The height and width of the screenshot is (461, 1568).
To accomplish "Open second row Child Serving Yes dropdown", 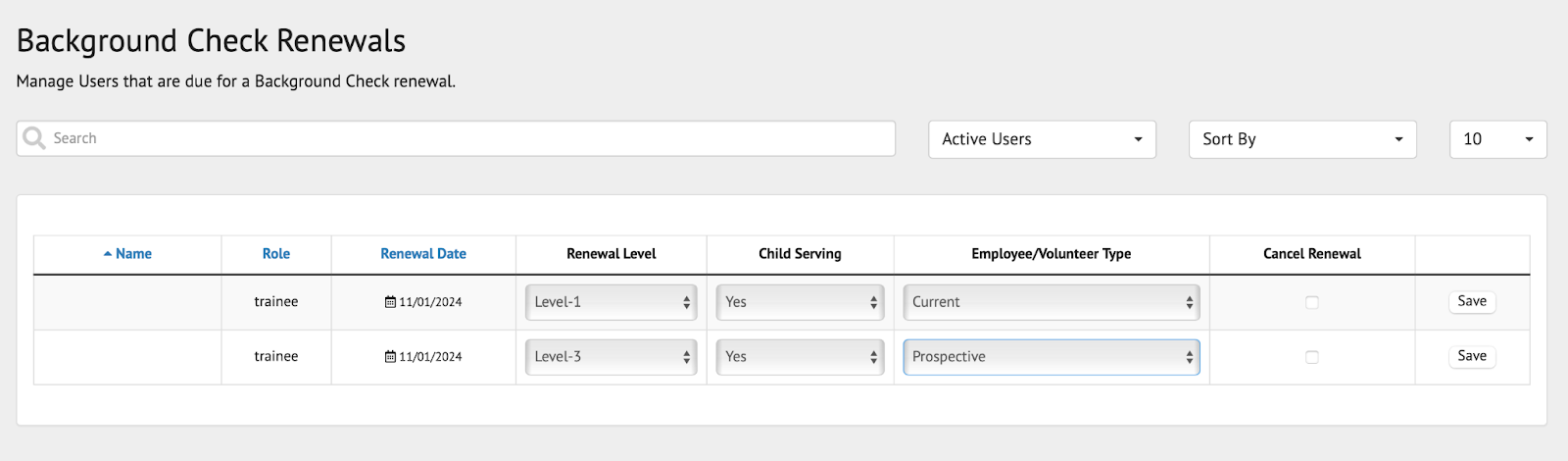I will (800, 357).
